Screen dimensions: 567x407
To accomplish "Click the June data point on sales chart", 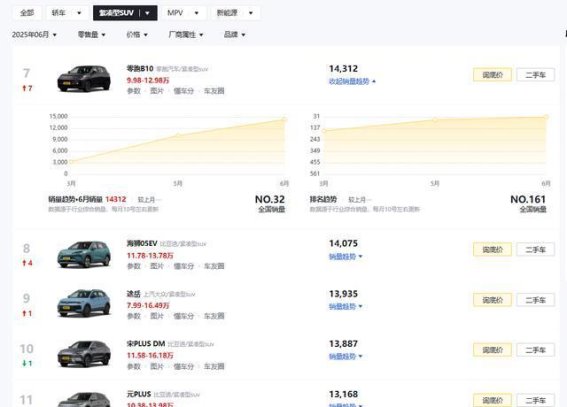I will pyautogui.click(x=284, y=119).
